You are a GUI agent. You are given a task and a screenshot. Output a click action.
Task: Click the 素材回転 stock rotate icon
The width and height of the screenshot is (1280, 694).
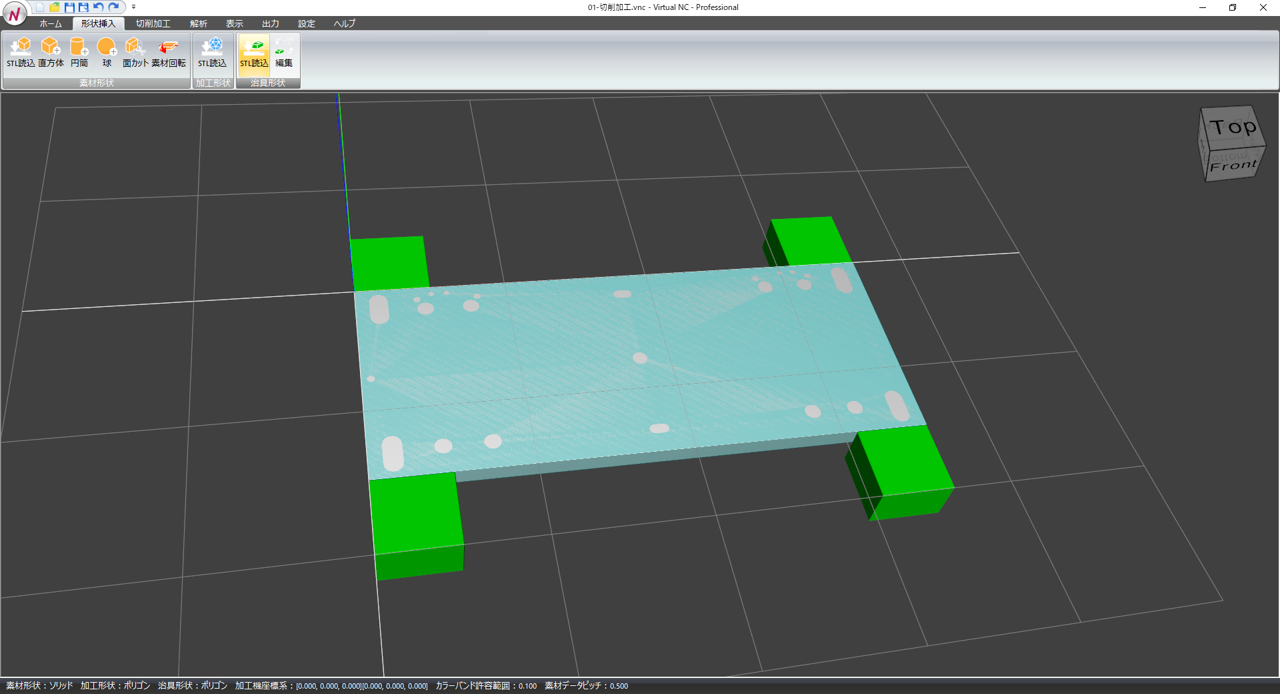pos(168,52)
